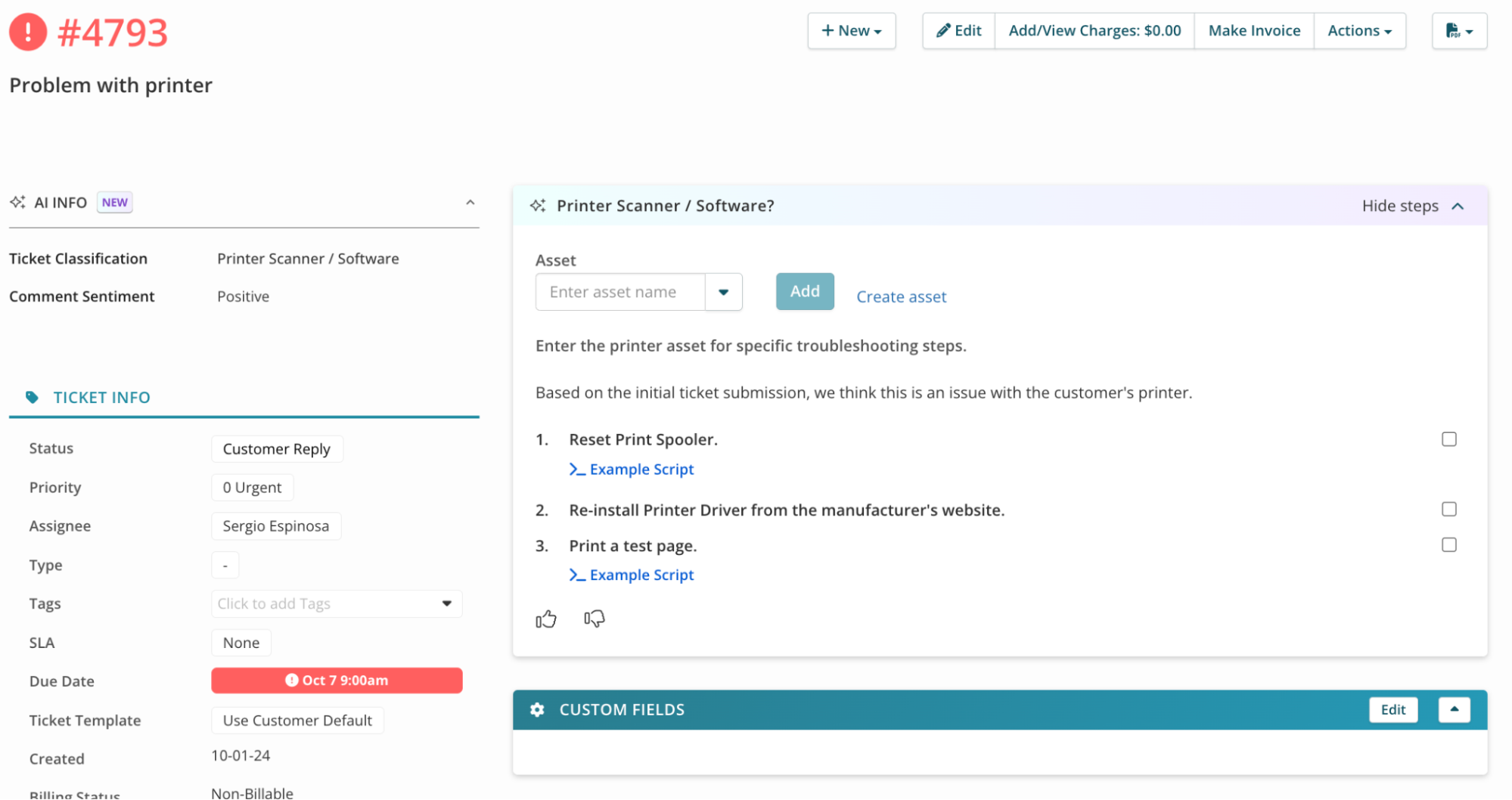Open the New dropdown menu
The image size is (1512, 800).
point(851,31)
